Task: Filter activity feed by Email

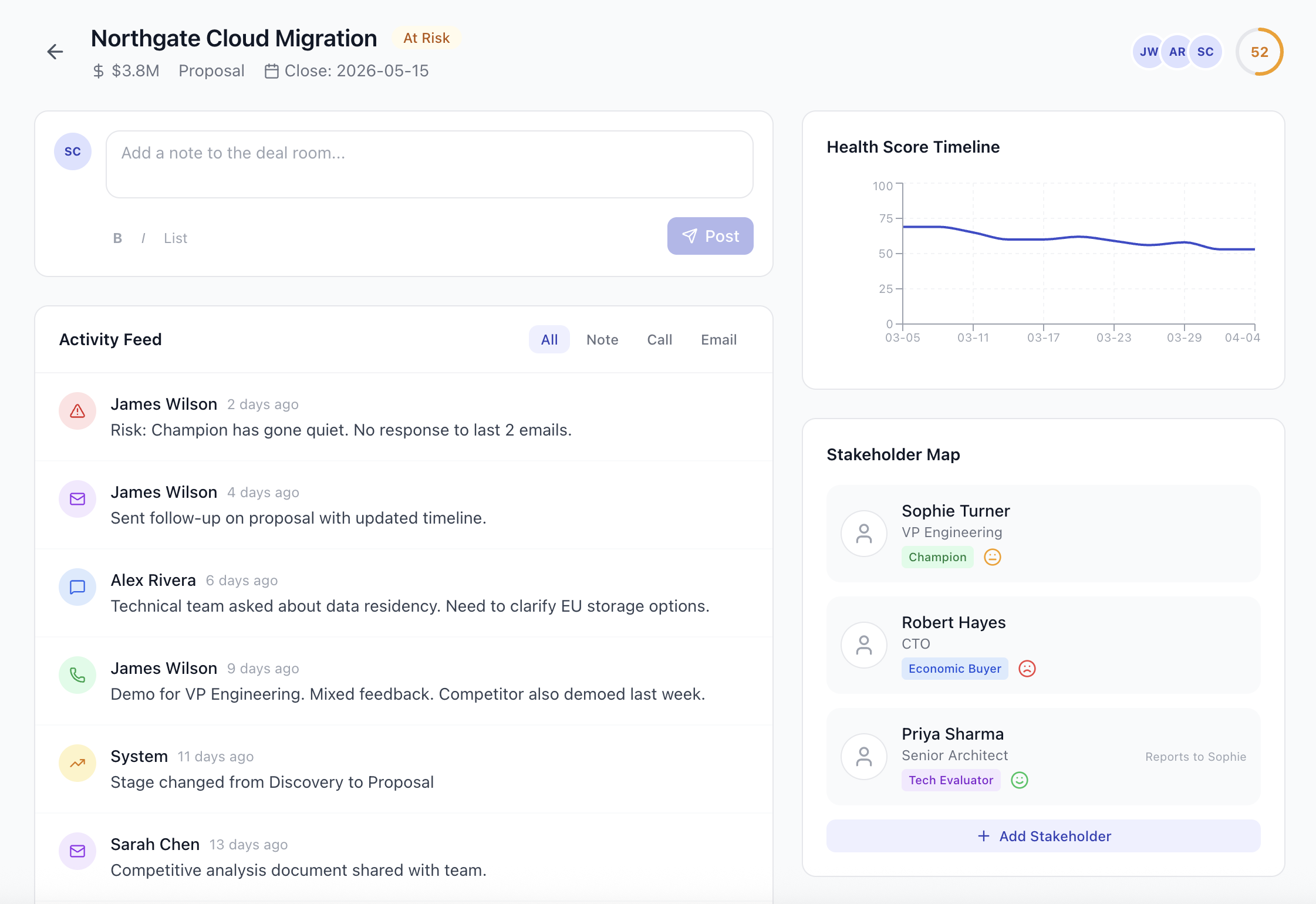Action: point(718,340)
